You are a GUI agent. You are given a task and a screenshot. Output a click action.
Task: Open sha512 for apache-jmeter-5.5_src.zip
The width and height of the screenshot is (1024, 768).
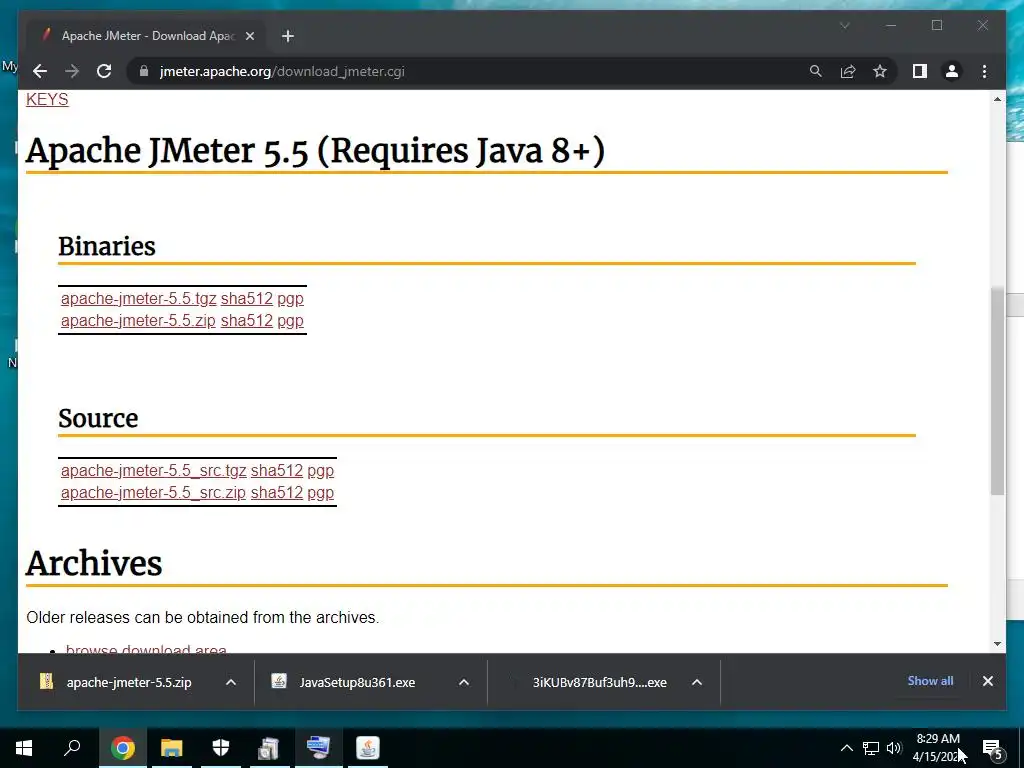pyautogui.click(x=277, y=492)
